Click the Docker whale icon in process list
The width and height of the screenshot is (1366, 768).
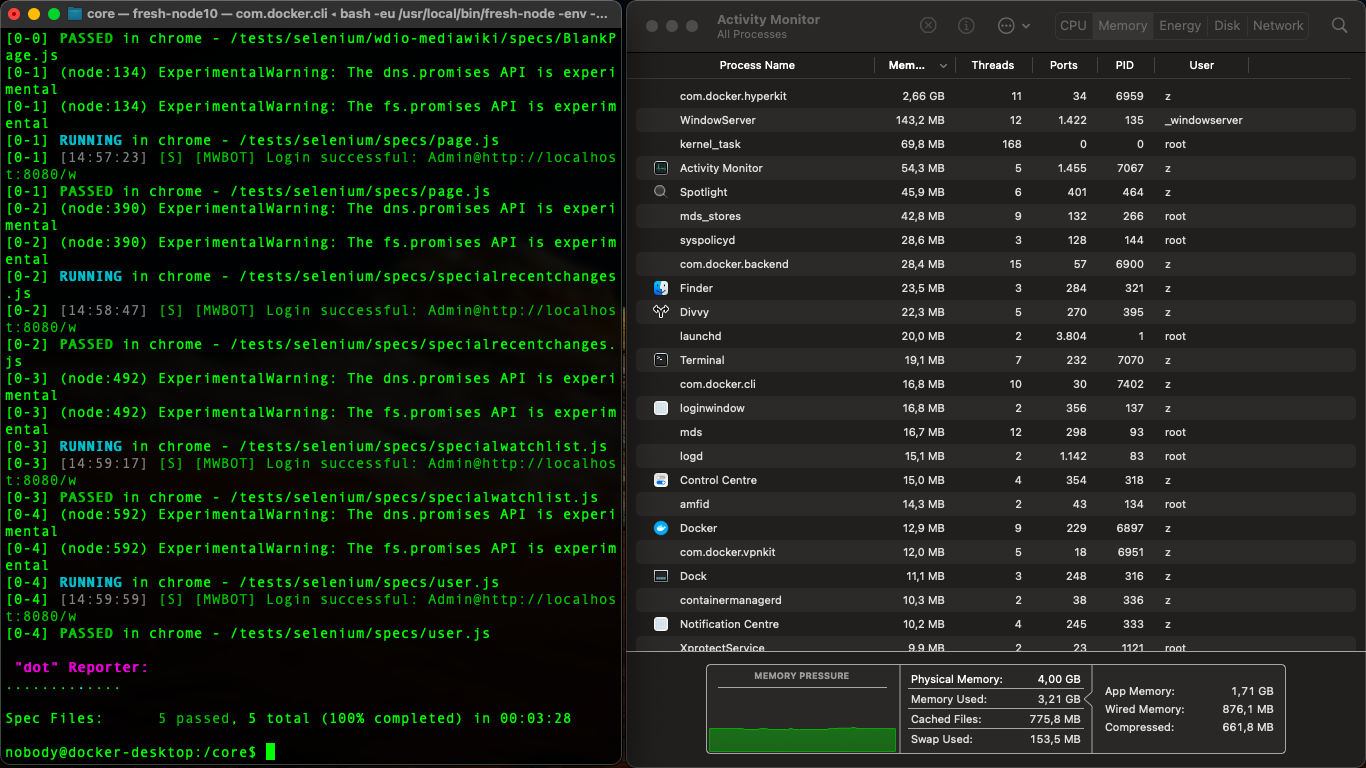[x=660, y=528]
